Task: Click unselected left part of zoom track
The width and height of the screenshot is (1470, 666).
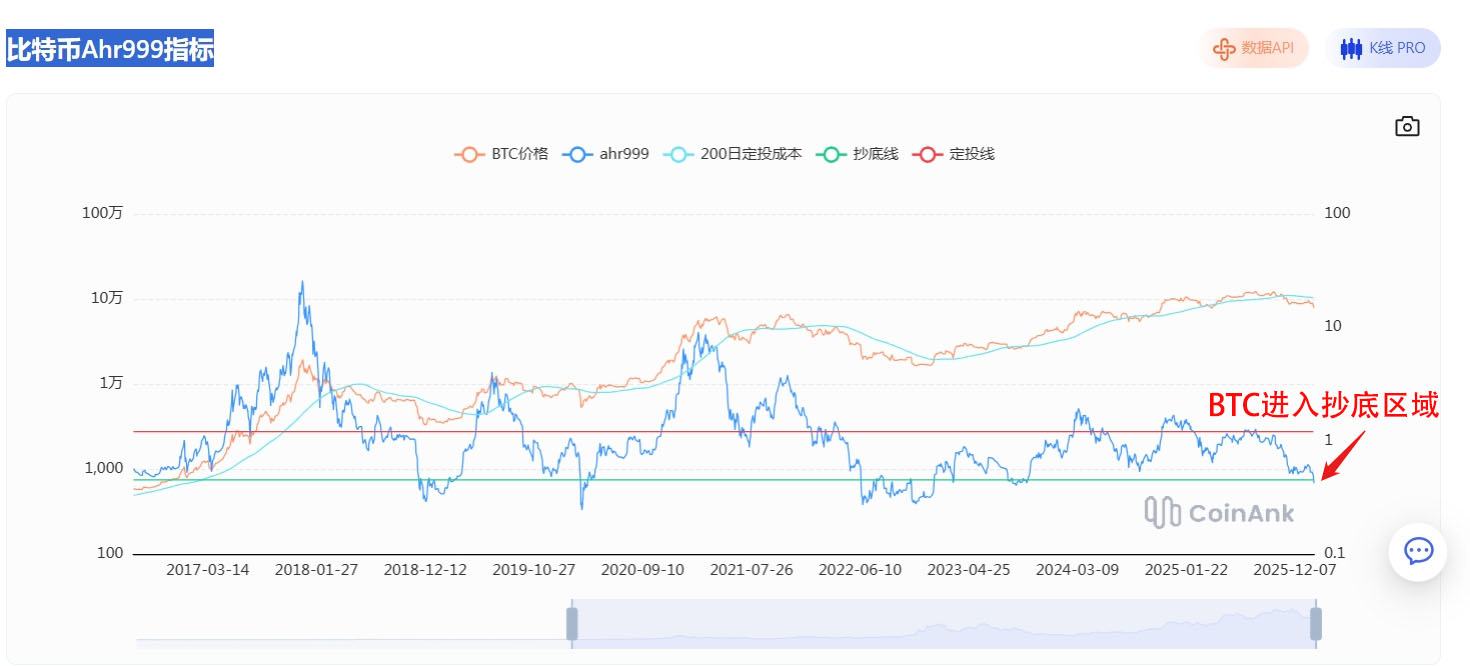Action: point(350,625)
